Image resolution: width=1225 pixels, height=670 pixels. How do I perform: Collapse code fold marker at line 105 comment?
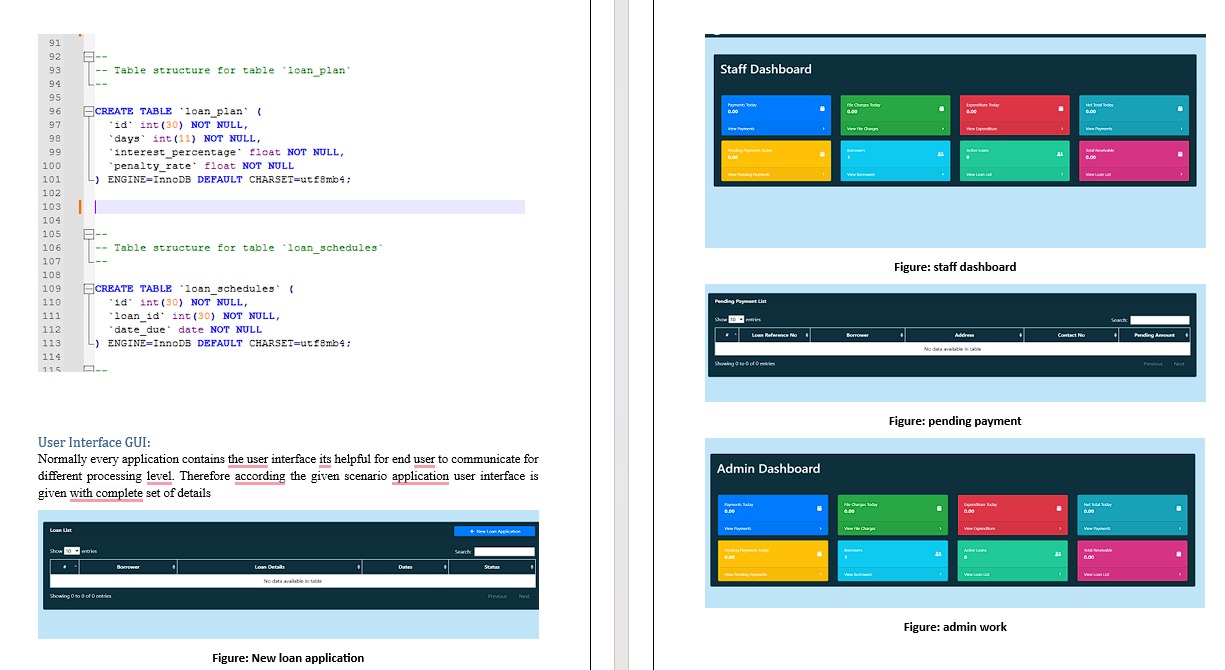[88, 234]
